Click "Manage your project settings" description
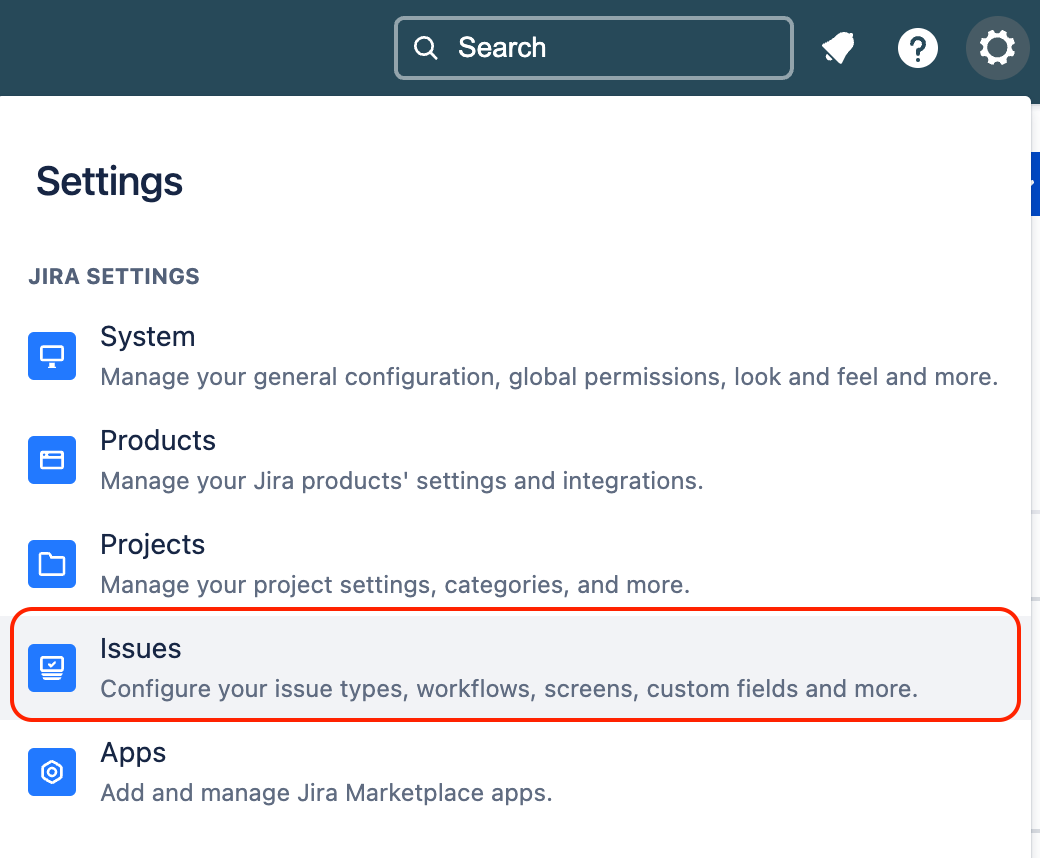Viewport: 1040px width, 858px height. point(395,585)
